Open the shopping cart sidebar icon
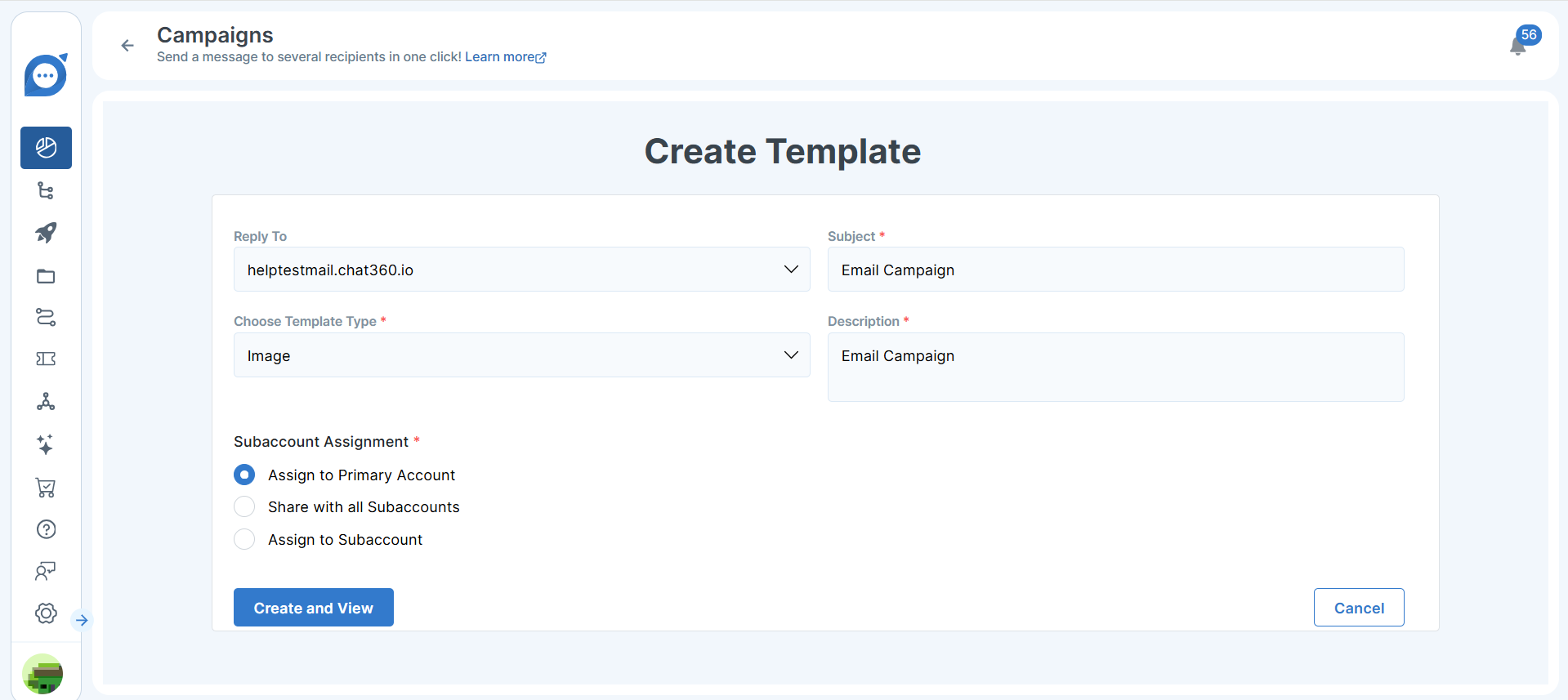1568x700 pixels. pos(46,488)
